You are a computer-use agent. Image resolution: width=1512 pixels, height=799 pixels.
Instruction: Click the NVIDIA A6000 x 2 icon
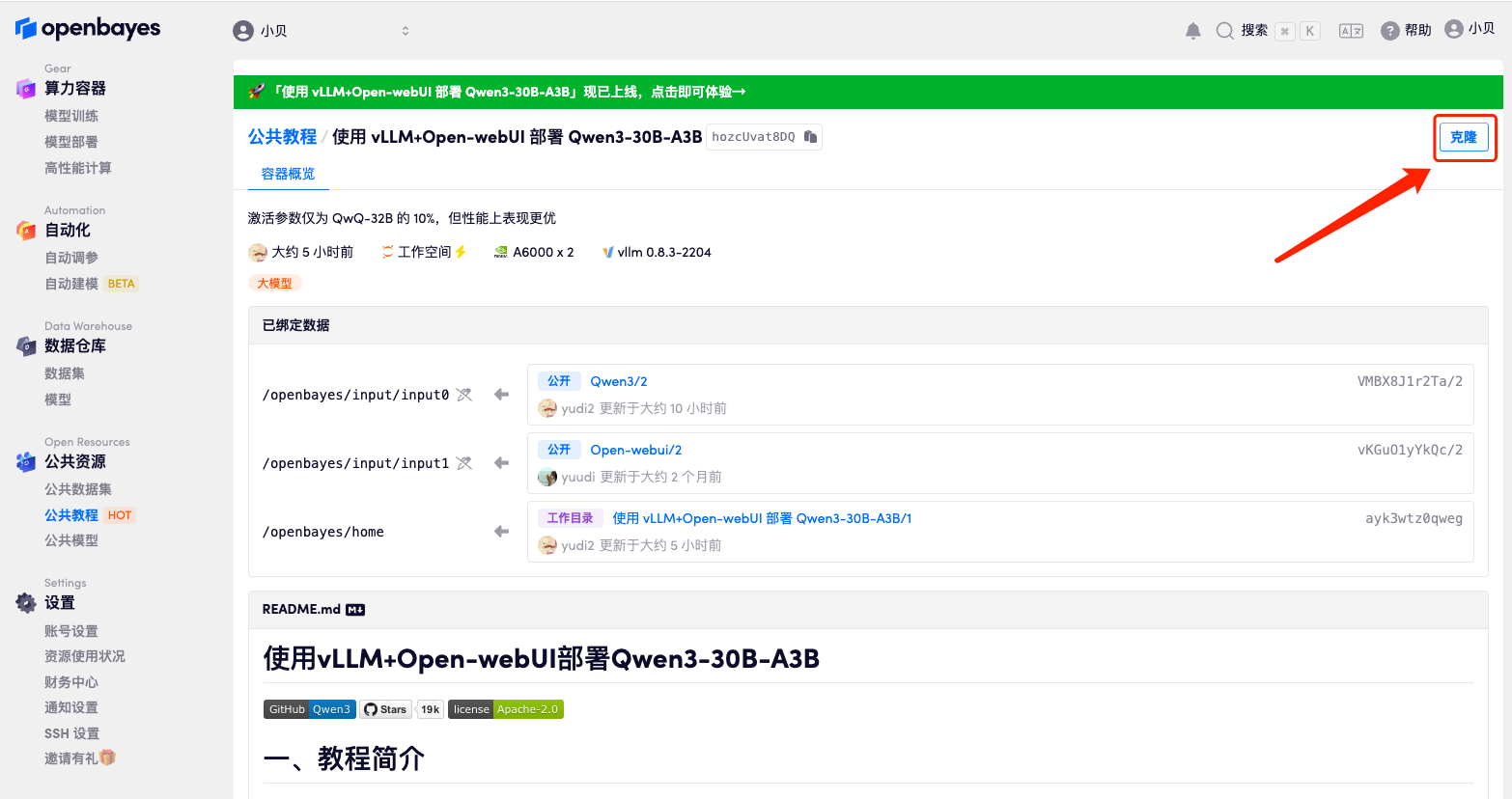(501, 253)
